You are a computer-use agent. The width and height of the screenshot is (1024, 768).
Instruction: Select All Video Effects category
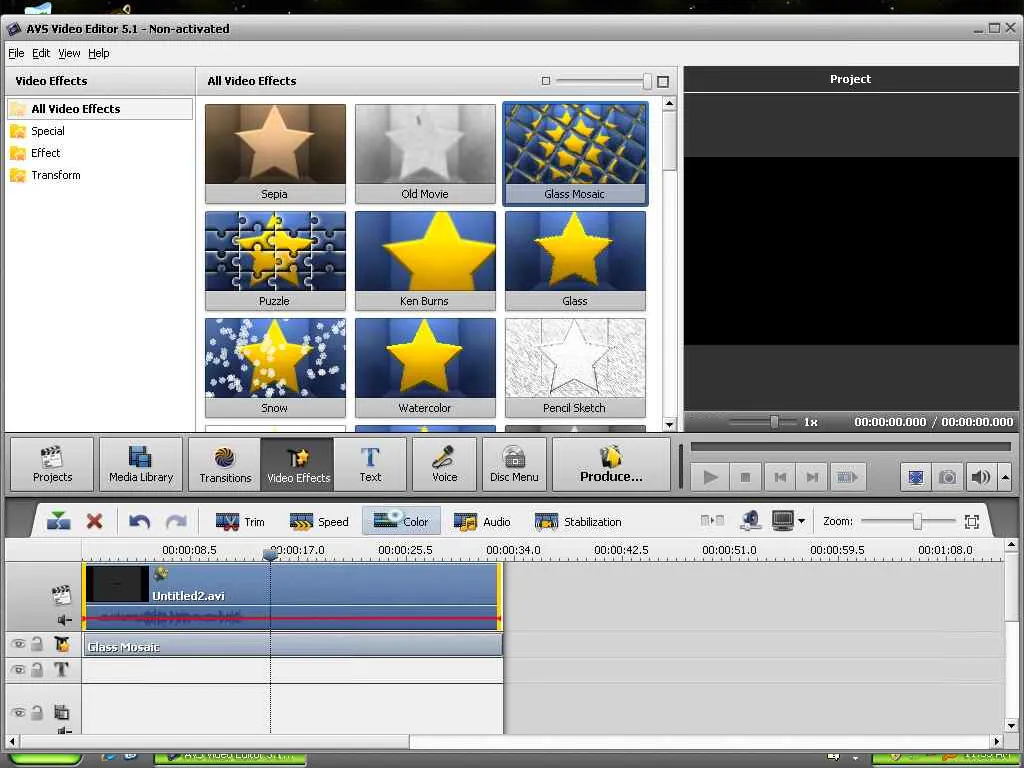100,108
